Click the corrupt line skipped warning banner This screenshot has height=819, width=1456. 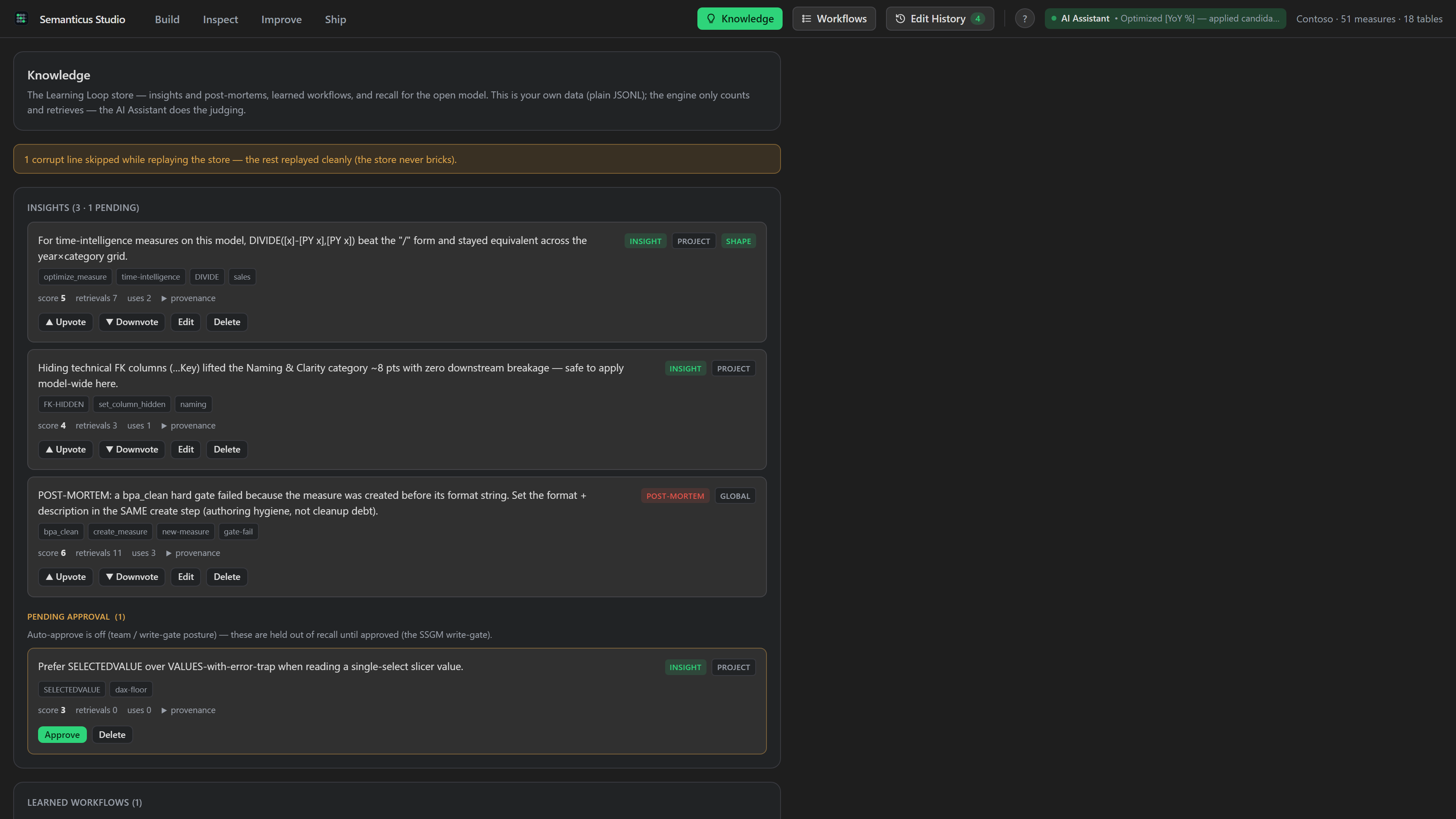click(x=397, y=159)
